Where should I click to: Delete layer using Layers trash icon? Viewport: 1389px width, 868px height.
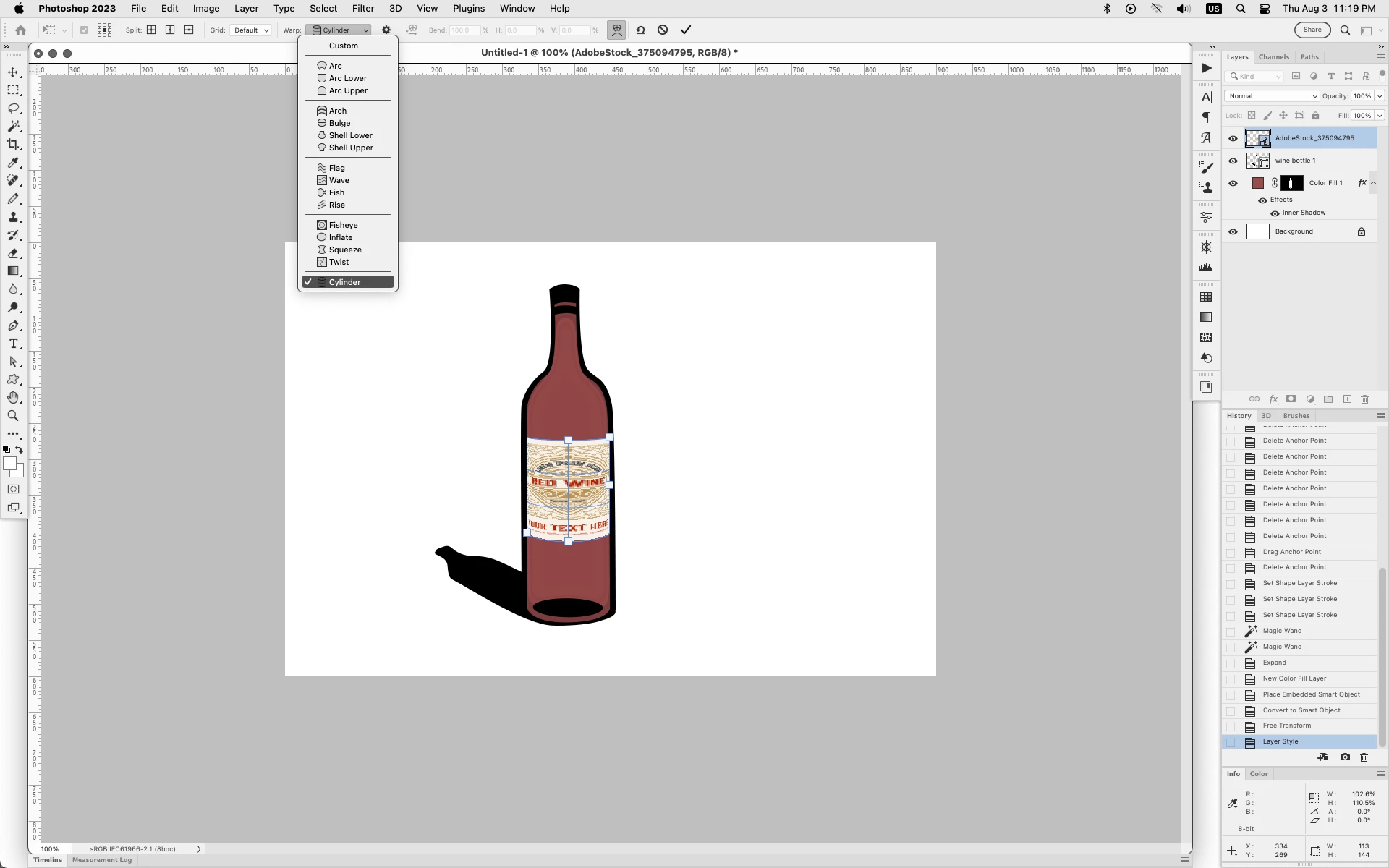pos(1365,399)
